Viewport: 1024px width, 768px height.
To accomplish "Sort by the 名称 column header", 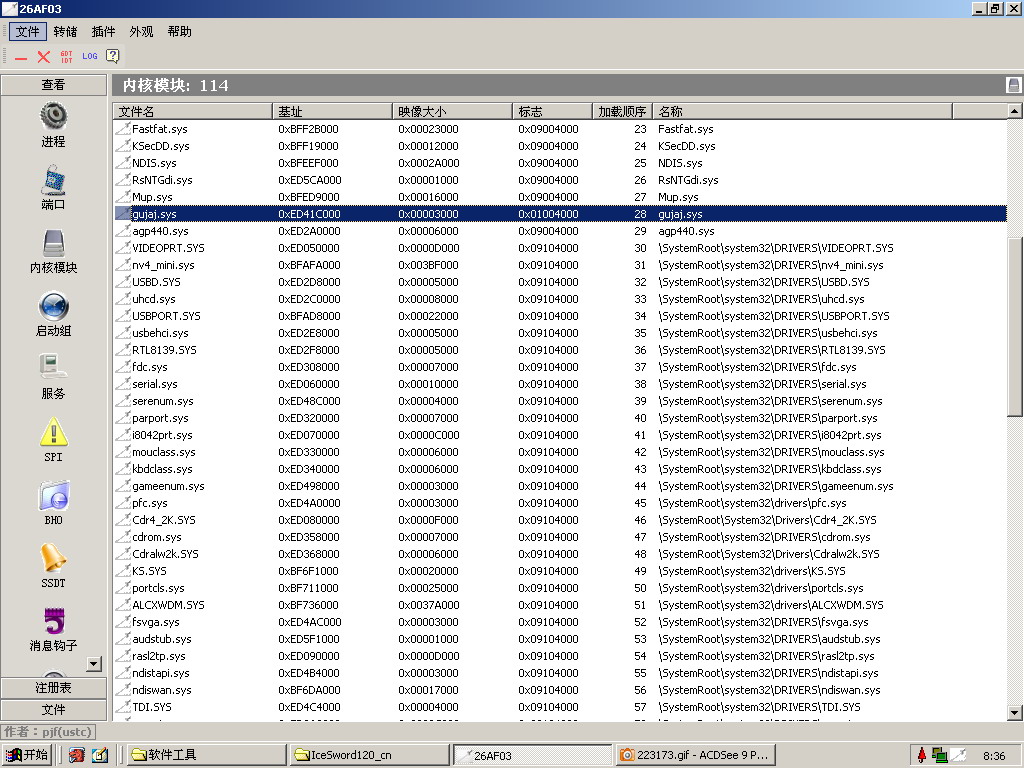I will [x=803, y=112].
